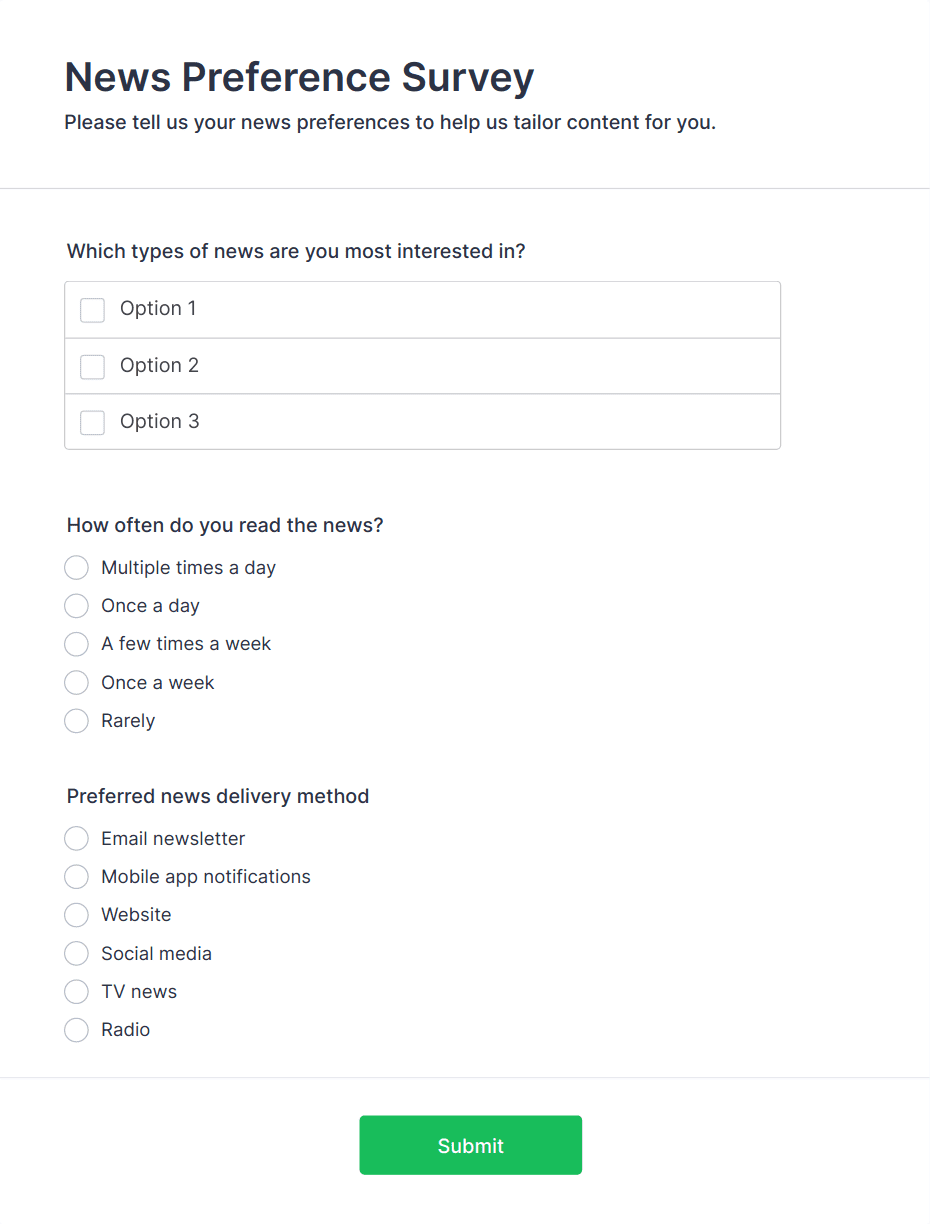The image size is (930, 1224).
Task: Check the Option 2 checkbox
Action: coord(92,366)
